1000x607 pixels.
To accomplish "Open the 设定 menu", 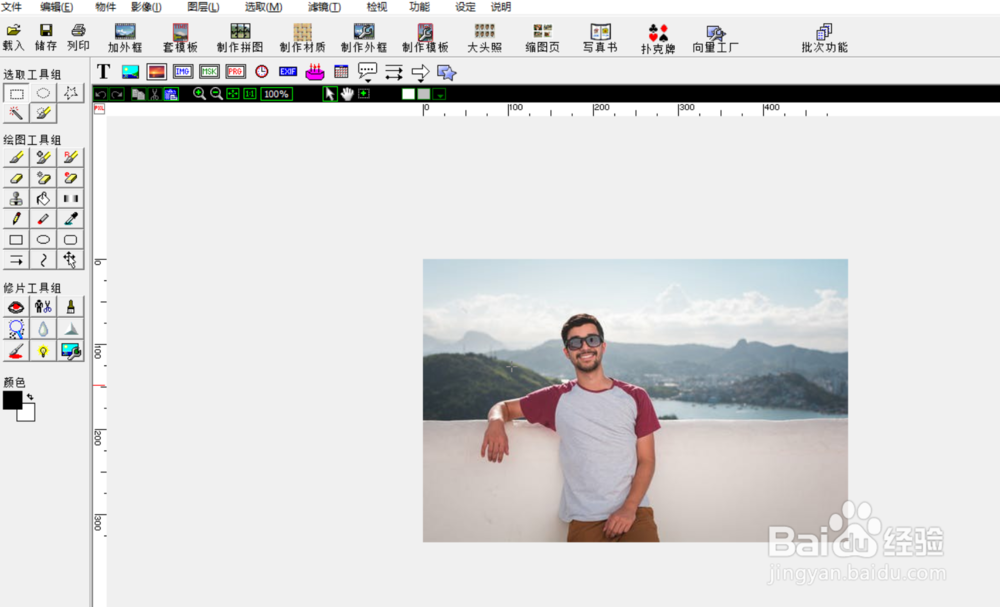I will [465, 7].
